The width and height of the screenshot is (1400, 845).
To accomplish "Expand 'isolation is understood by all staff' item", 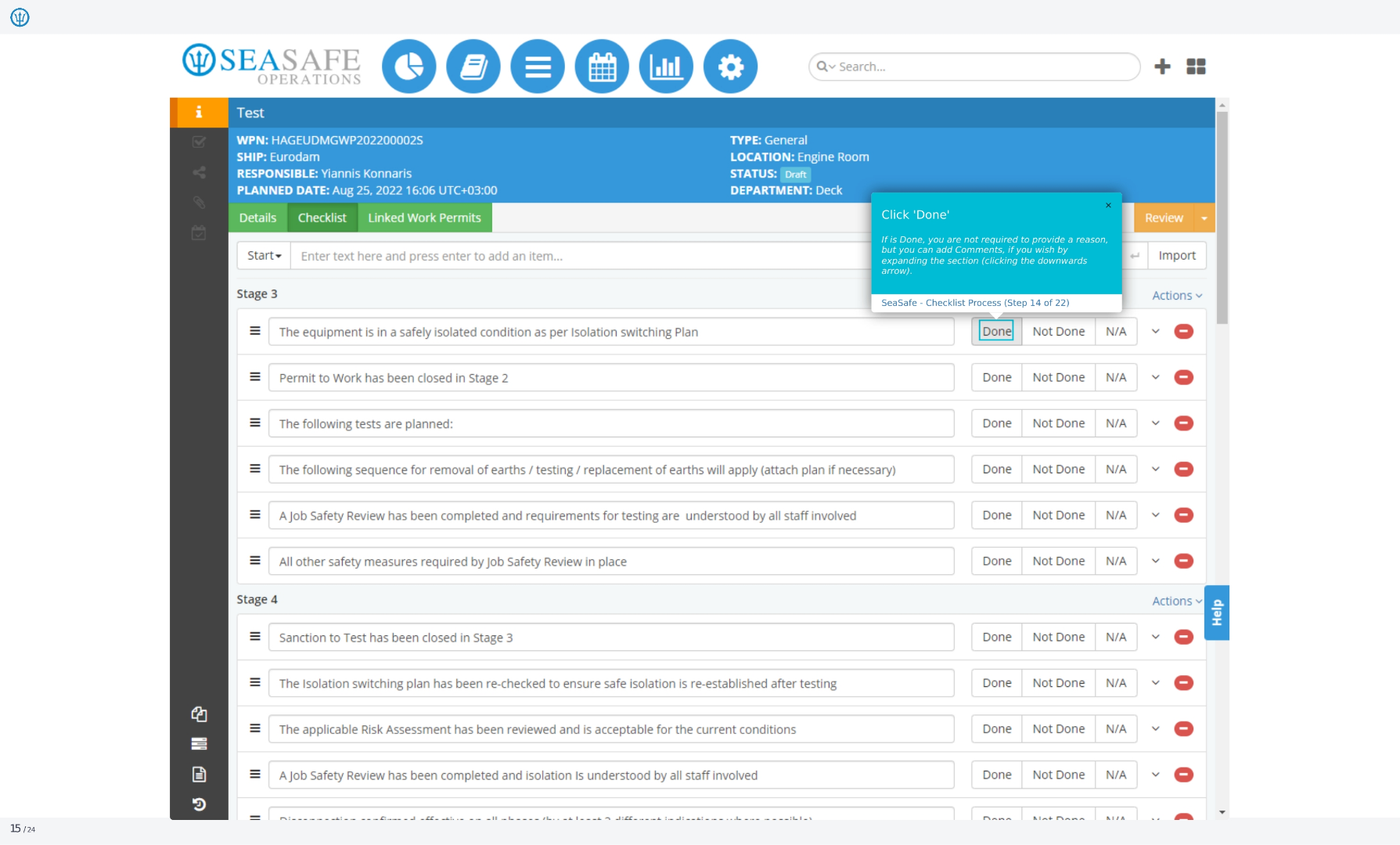I will (x=1155, y=775).
